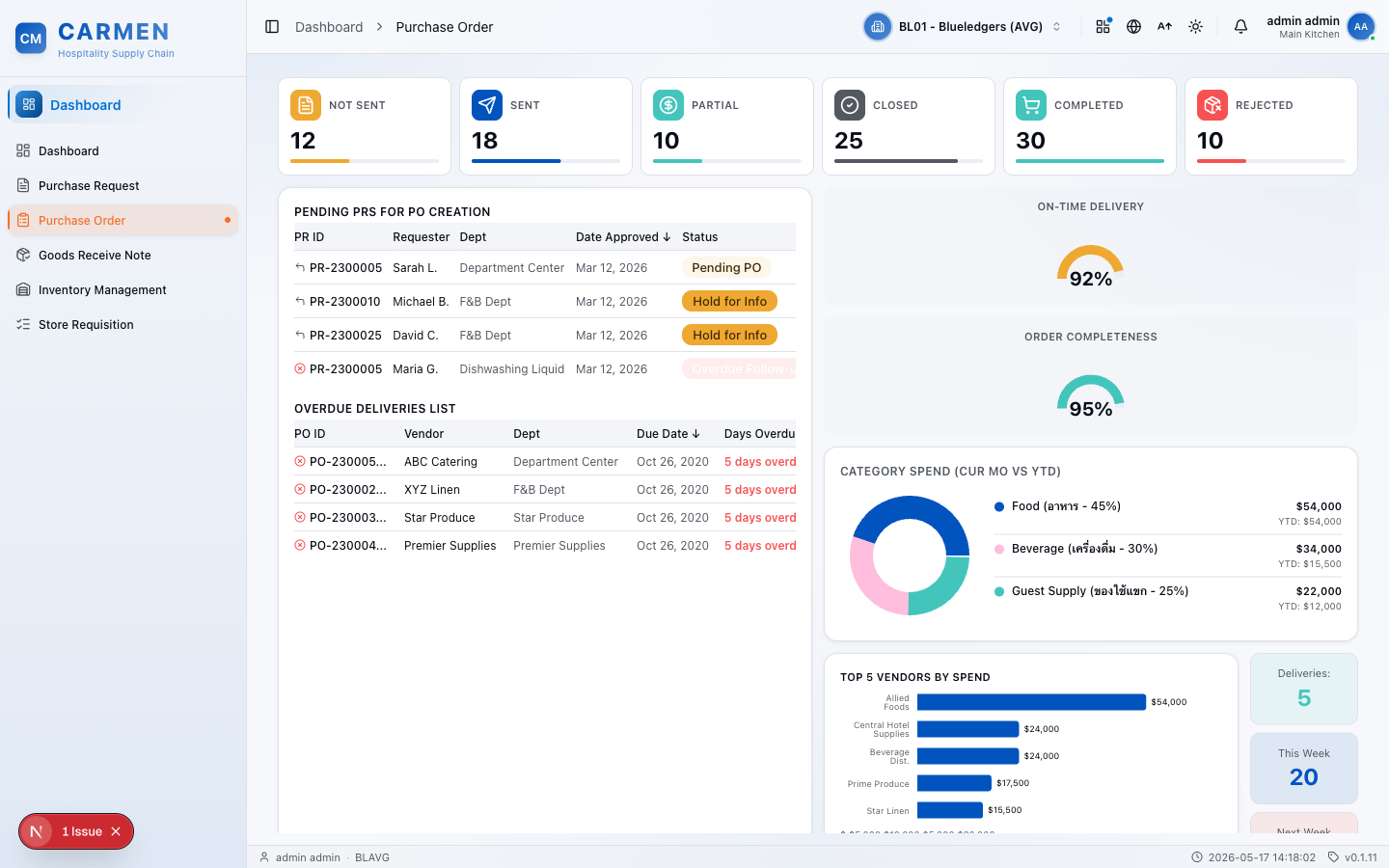Image resolution: width=1389 pixels, height=868 pixels.
Task: Click the Guest Supply teal legend swatch
Action: click(999, 591)
